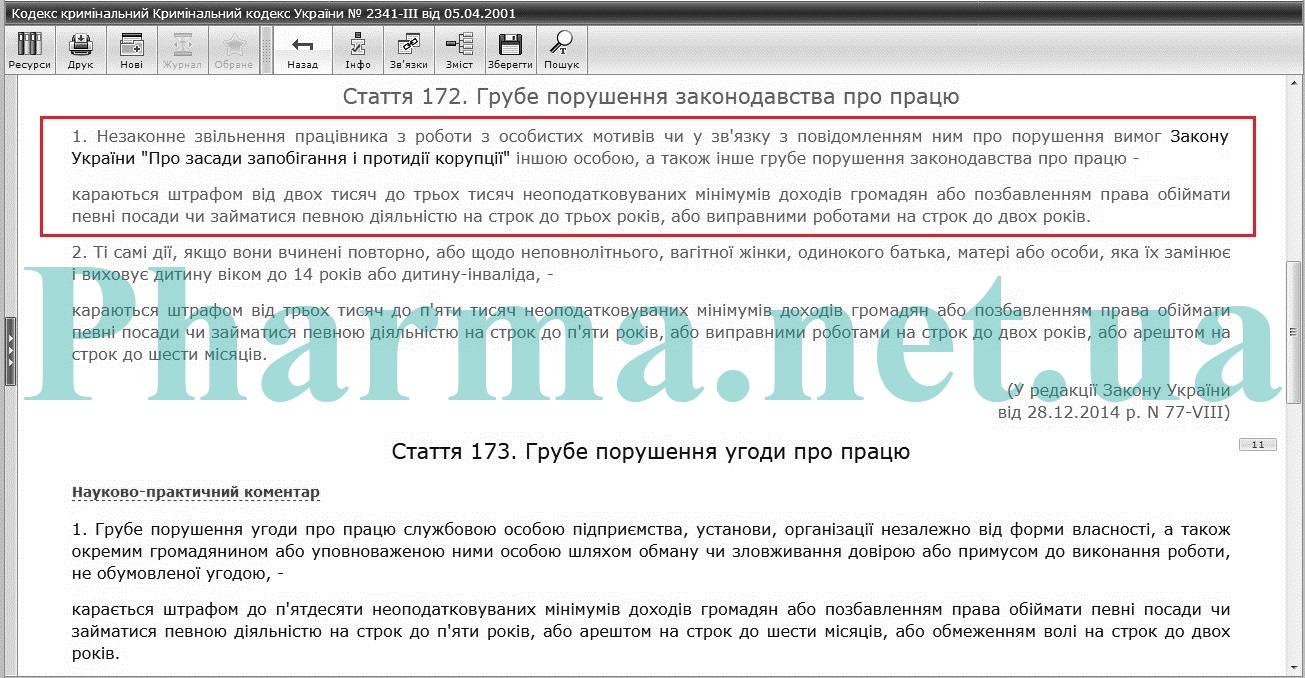Viewport: 1305px width, 678px height.
Task: Click the toolbar drag grip separator
Action: 266,50
